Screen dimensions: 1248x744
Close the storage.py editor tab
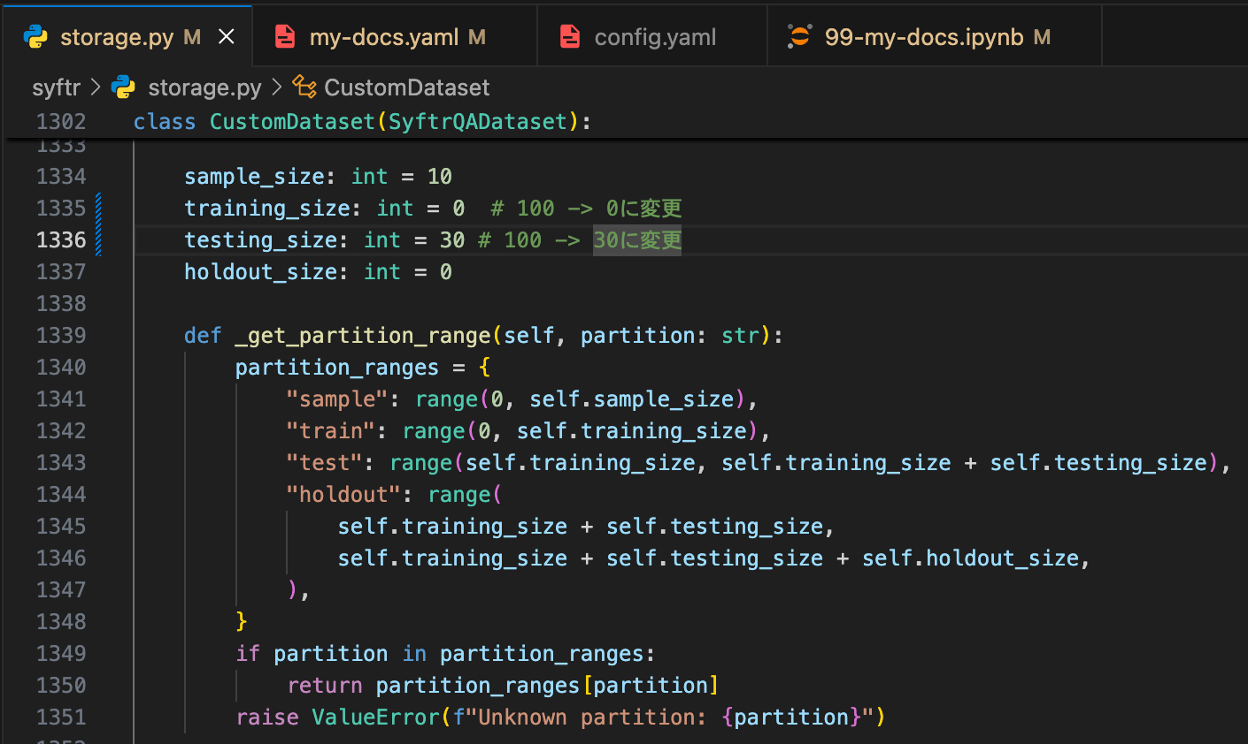227,37
